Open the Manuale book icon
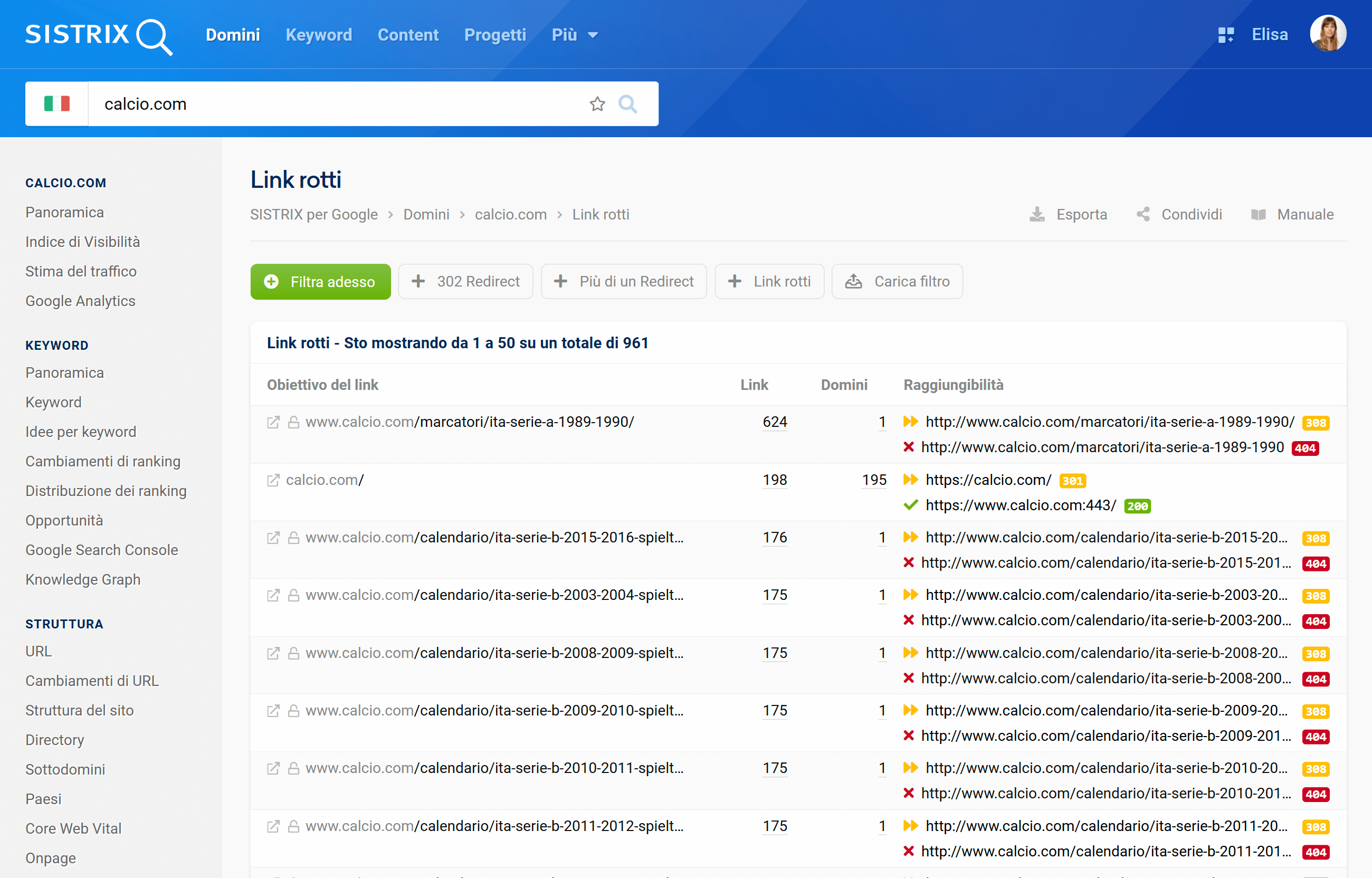The width and height of the screenshot is (1372, 878). [x=1258, y=214]
